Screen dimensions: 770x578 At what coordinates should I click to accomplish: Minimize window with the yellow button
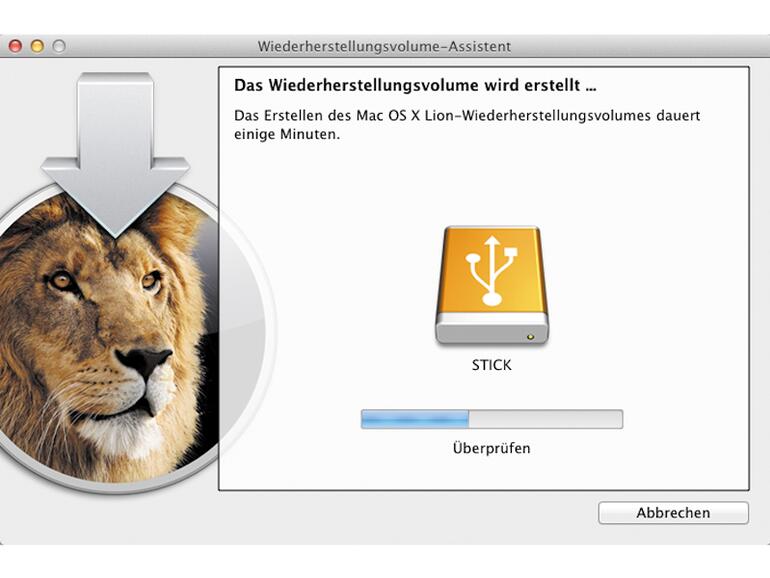[x=37, y=46]
